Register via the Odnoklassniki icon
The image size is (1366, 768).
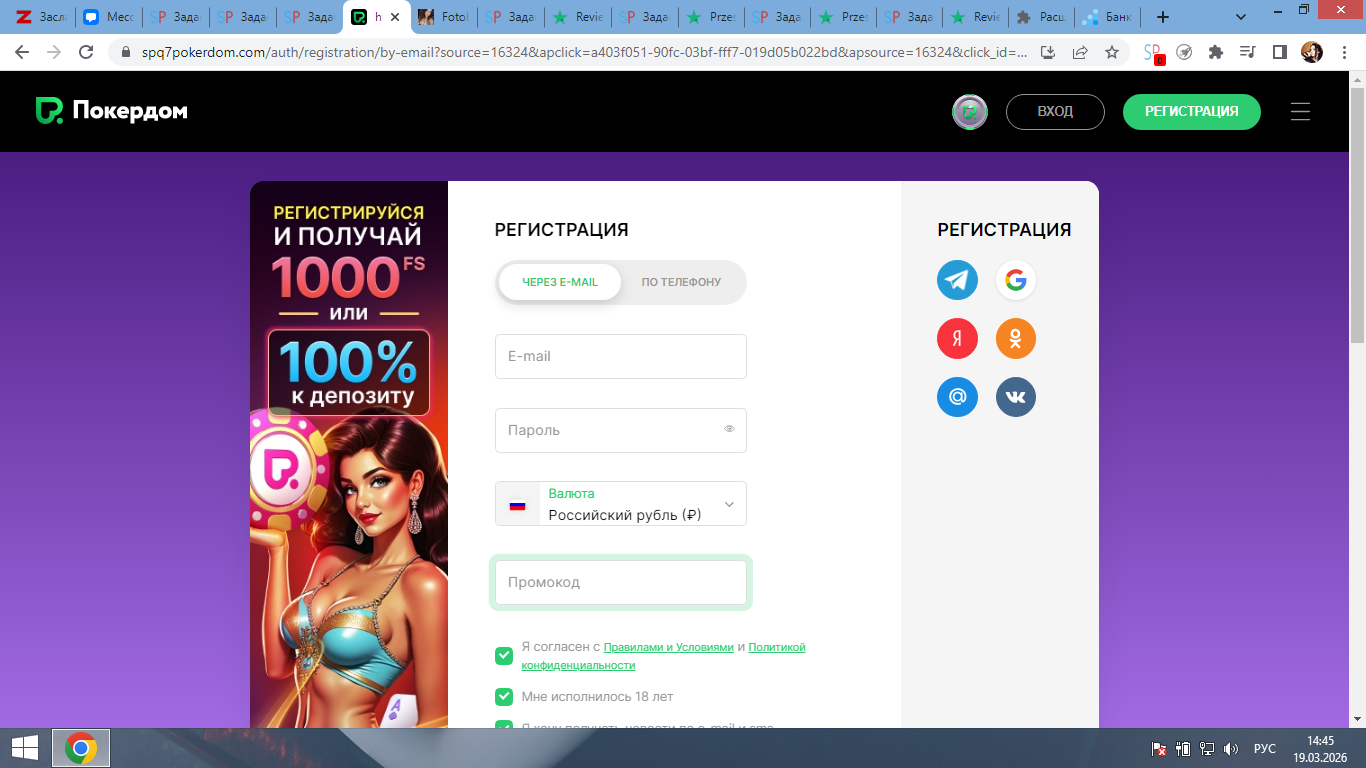click(1015, 339)
